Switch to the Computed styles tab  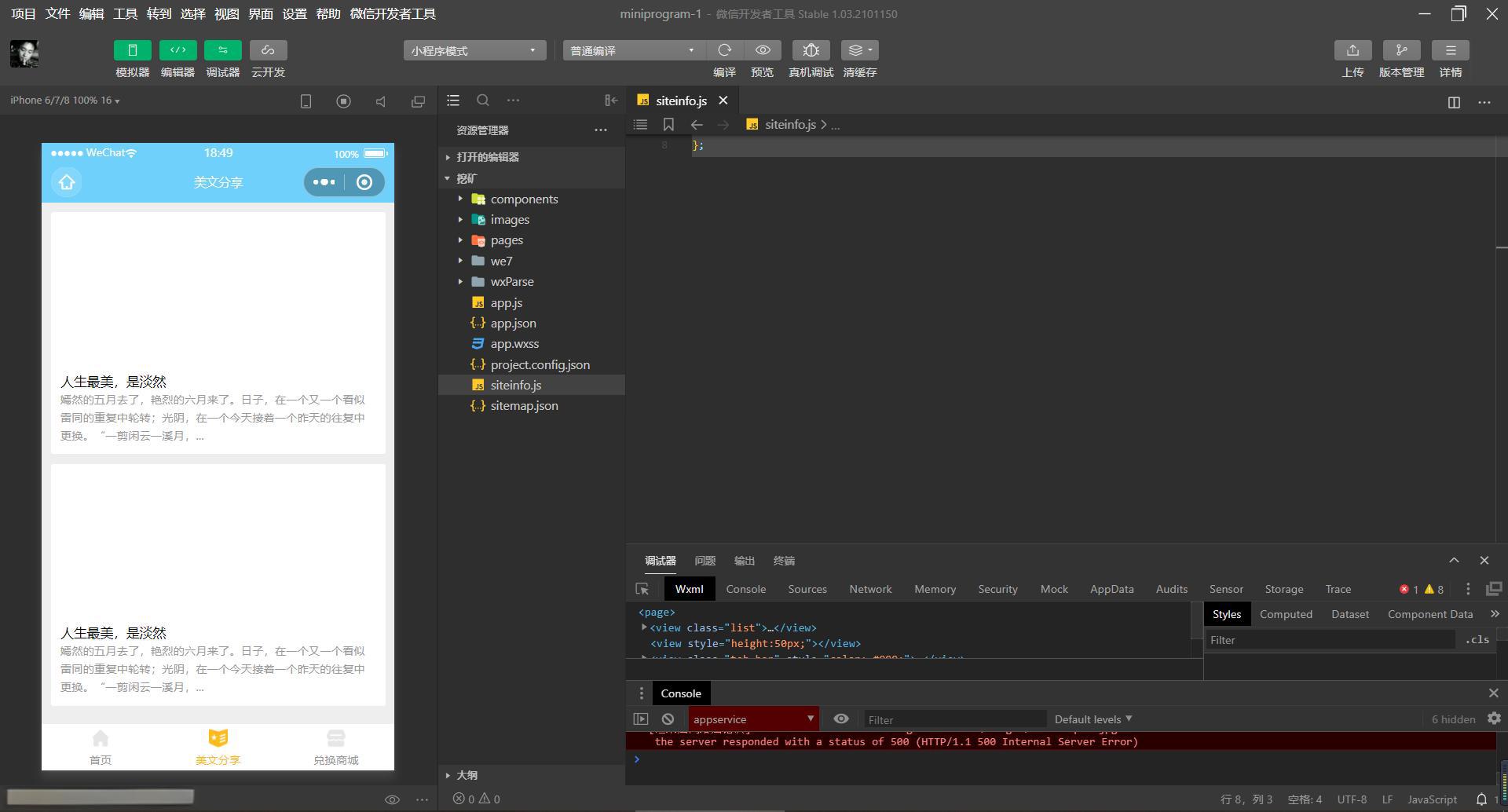click(x=1286, y=614)
